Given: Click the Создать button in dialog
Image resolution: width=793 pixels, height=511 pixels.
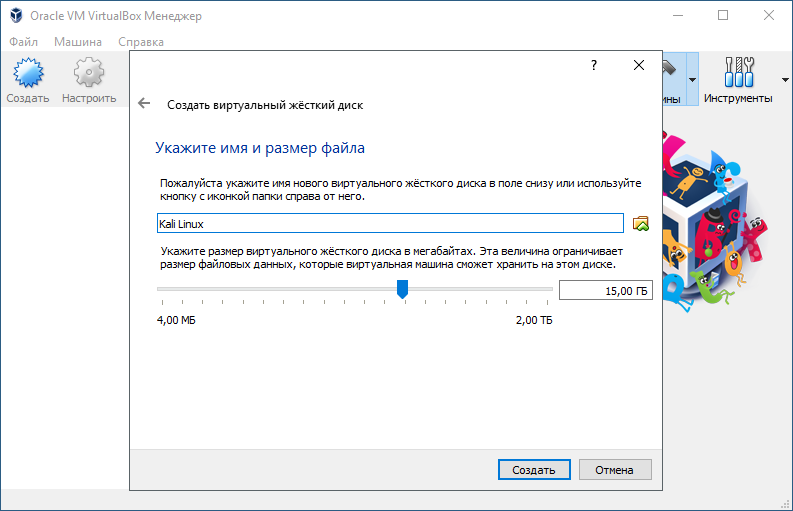Looking at the screenshot, I should (x=534, y=470).
